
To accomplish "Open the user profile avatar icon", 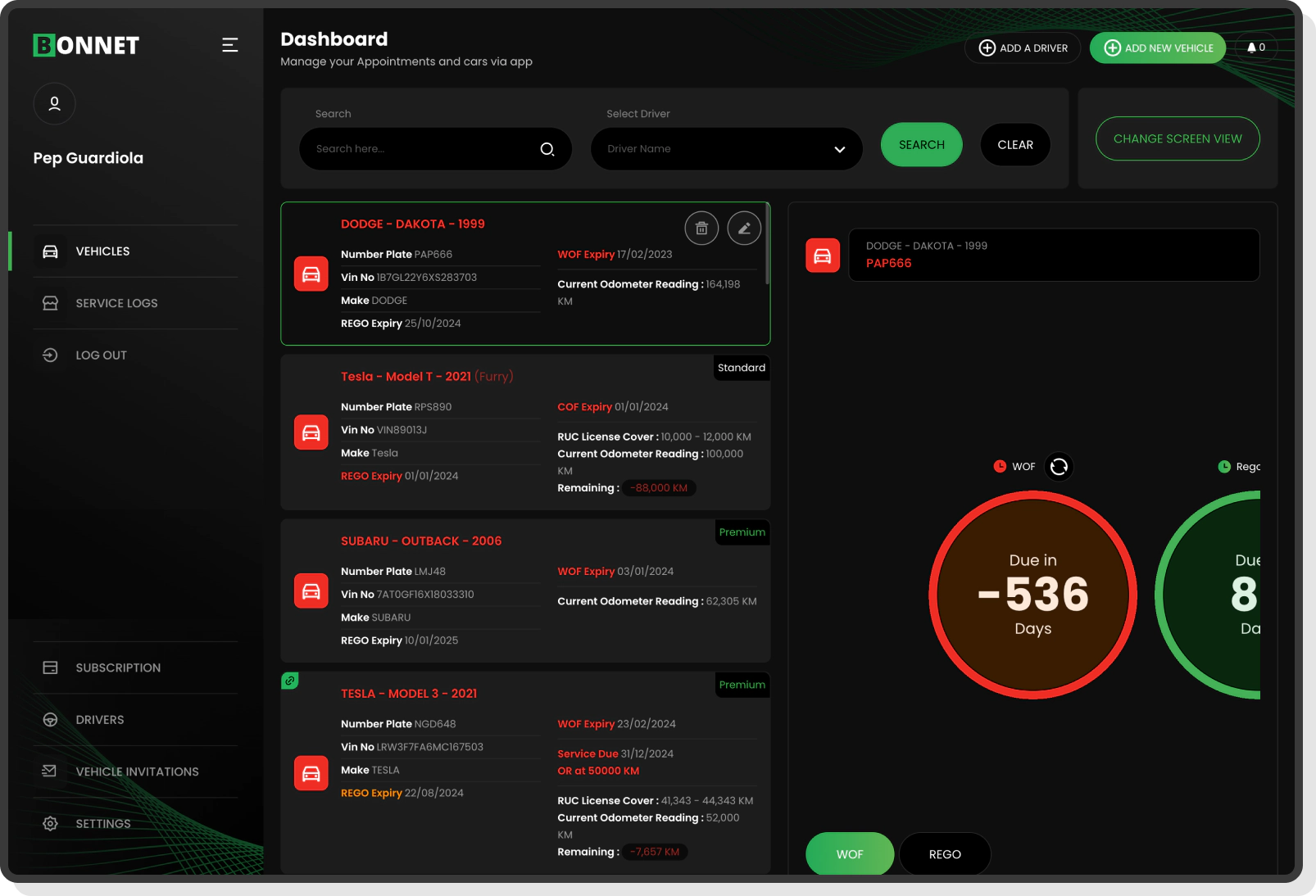I will click(54, 103).
